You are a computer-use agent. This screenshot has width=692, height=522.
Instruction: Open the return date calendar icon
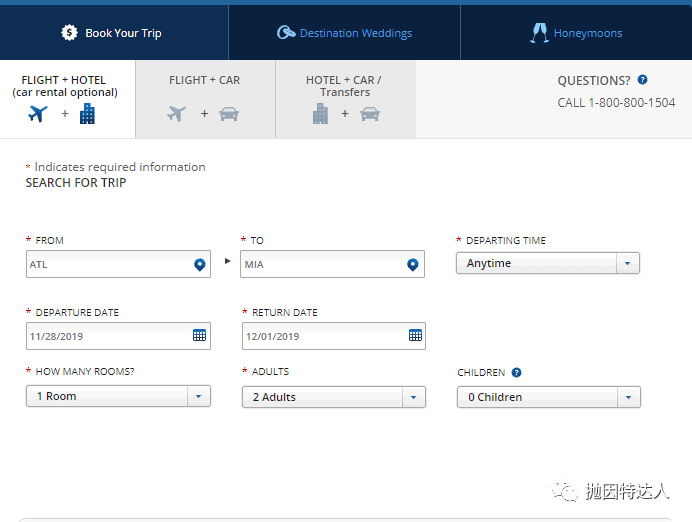[x=415, y=336]
